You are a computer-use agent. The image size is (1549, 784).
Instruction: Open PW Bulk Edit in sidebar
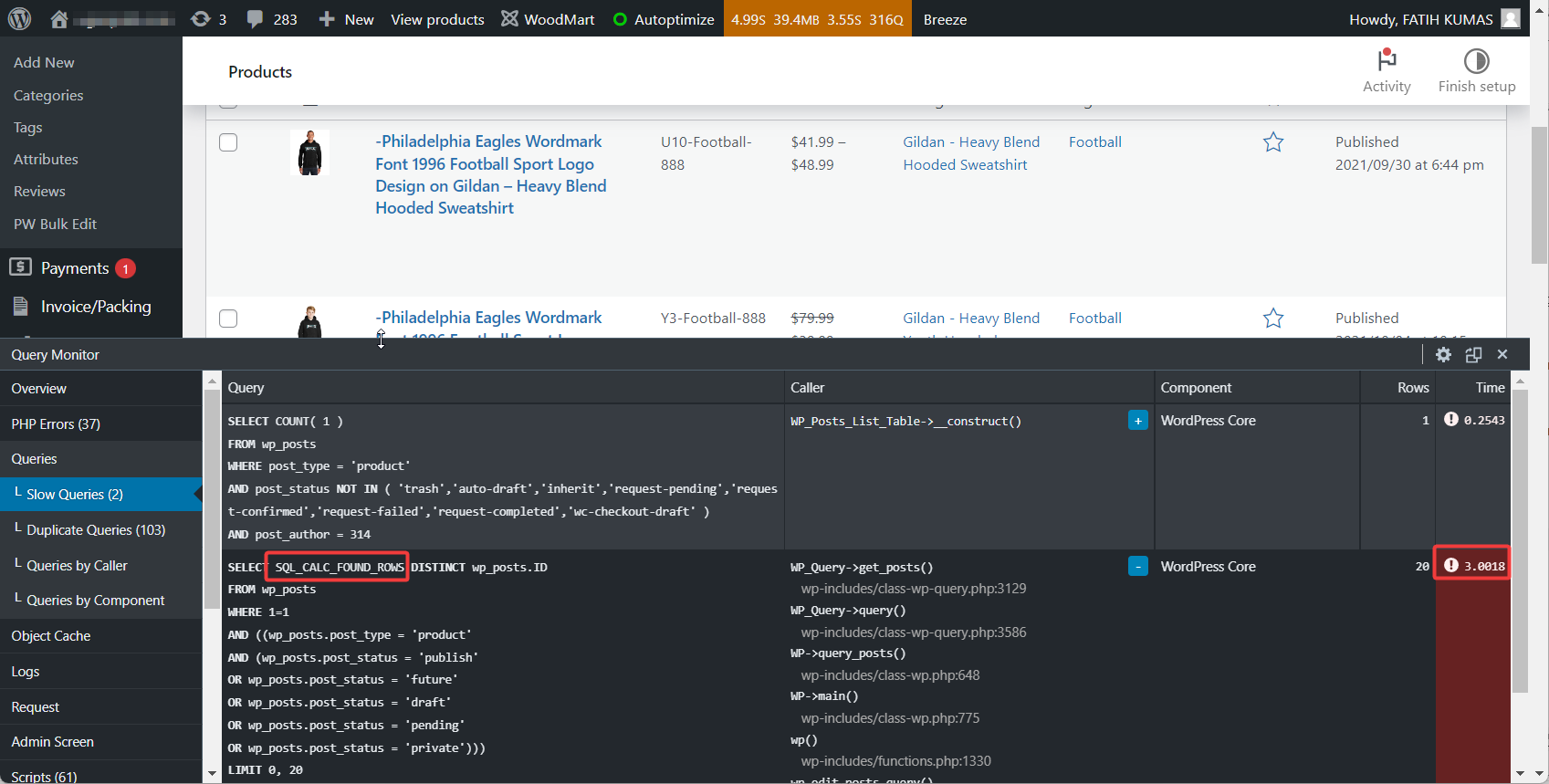[x=55, y=225]
